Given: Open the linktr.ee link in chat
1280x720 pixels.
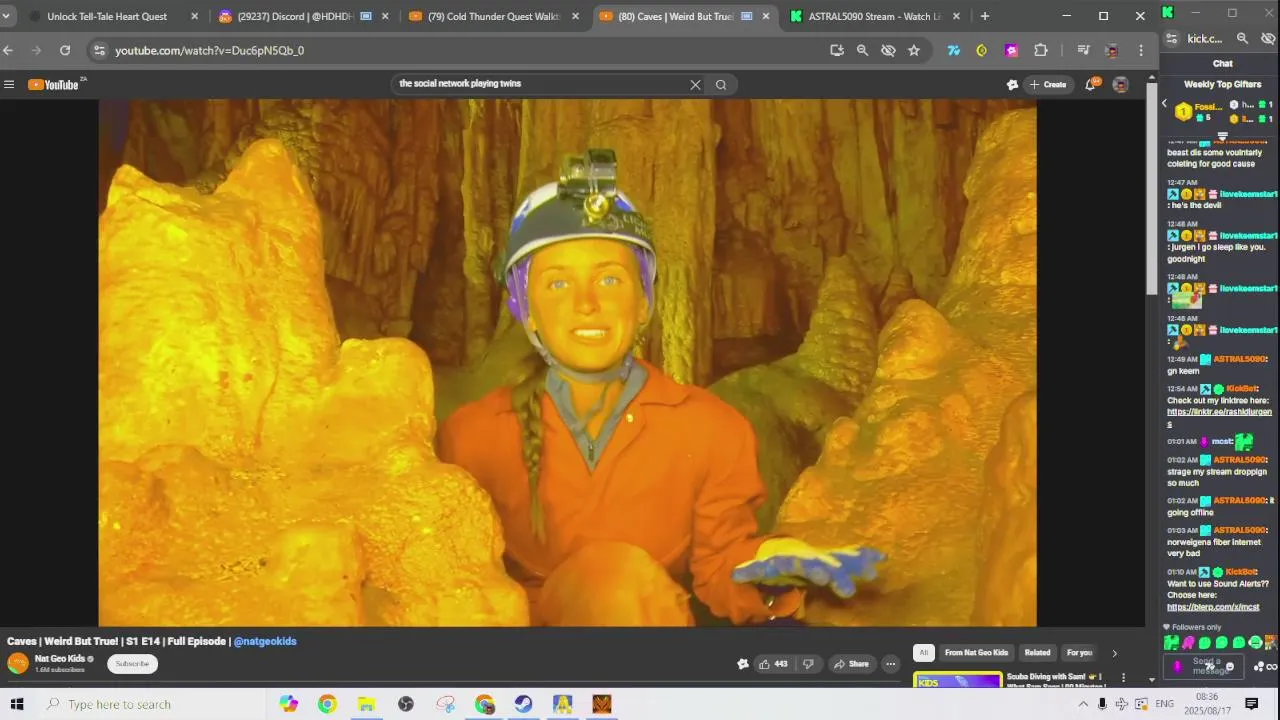Looking at the screenshot, I should (1219, 418).
